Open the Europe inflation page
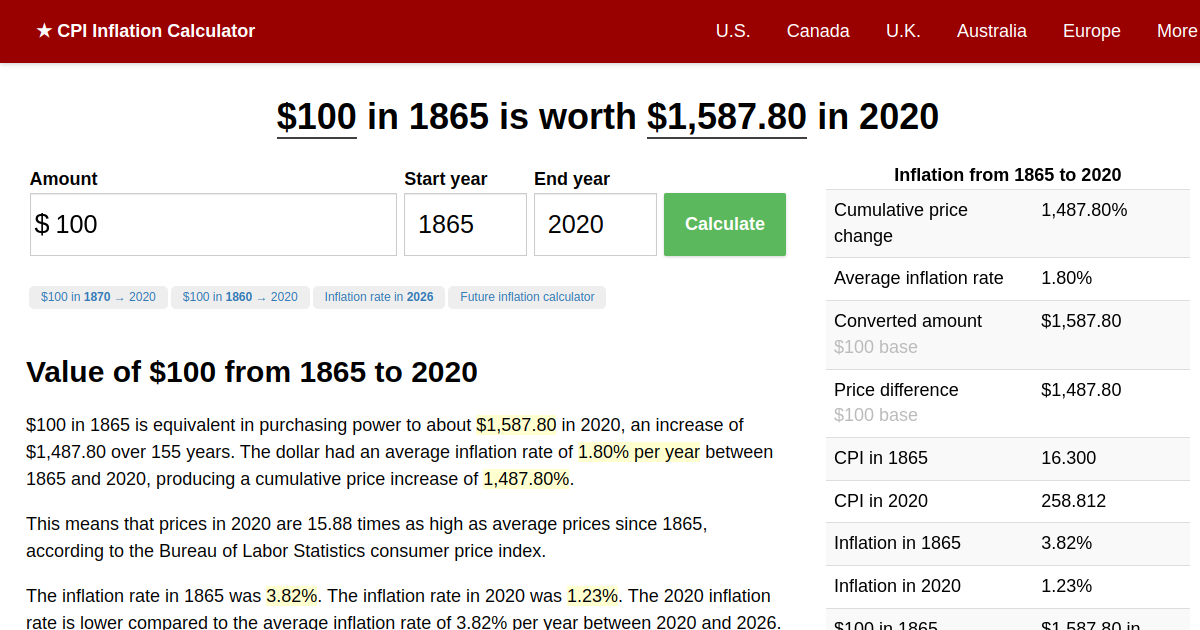Screen dimensions: 1200x630 pos(1091,31)
